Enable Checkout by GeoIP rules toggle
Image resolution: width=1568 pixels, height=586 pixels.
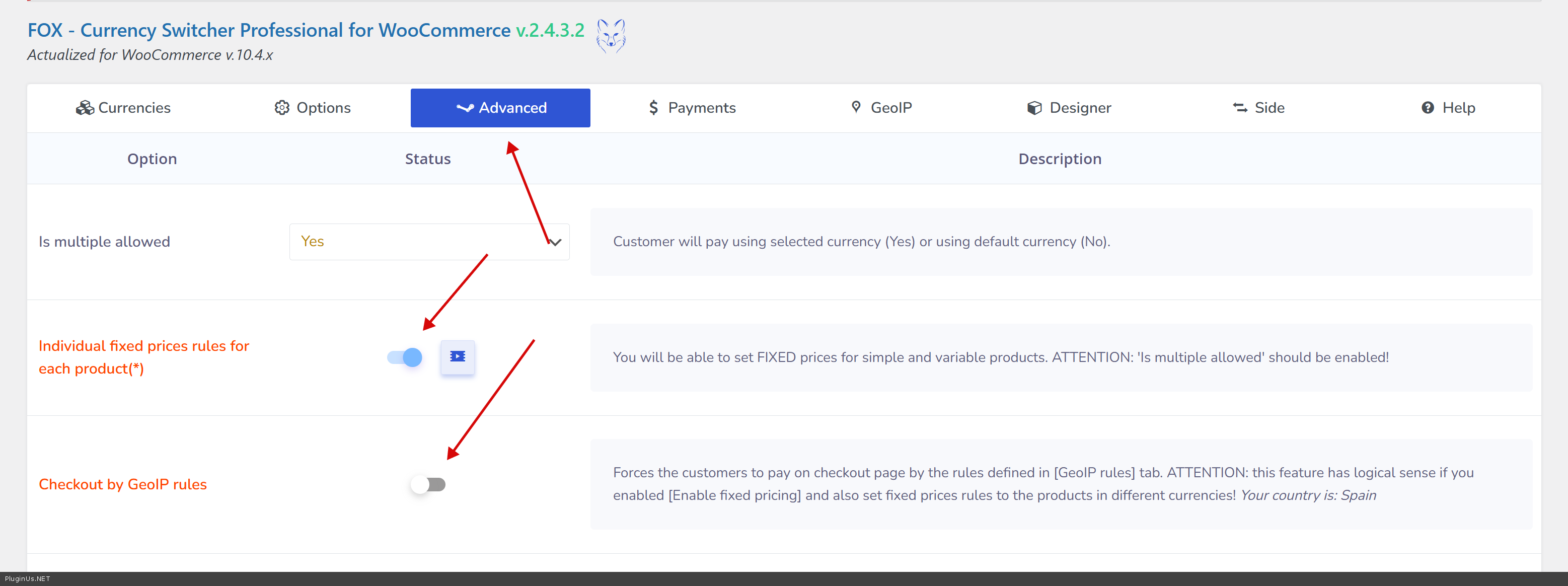coord(428,484)
